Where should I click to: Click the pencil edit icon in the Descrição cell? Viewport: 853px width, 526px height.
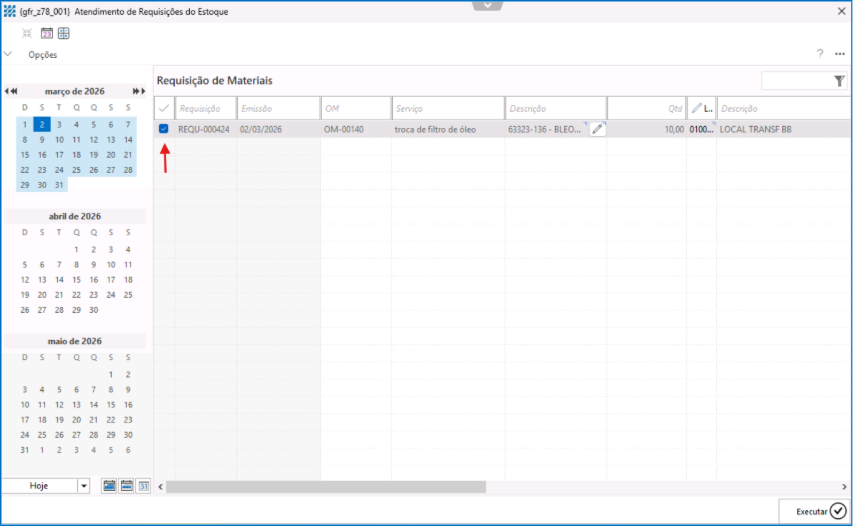coord(597,129)
